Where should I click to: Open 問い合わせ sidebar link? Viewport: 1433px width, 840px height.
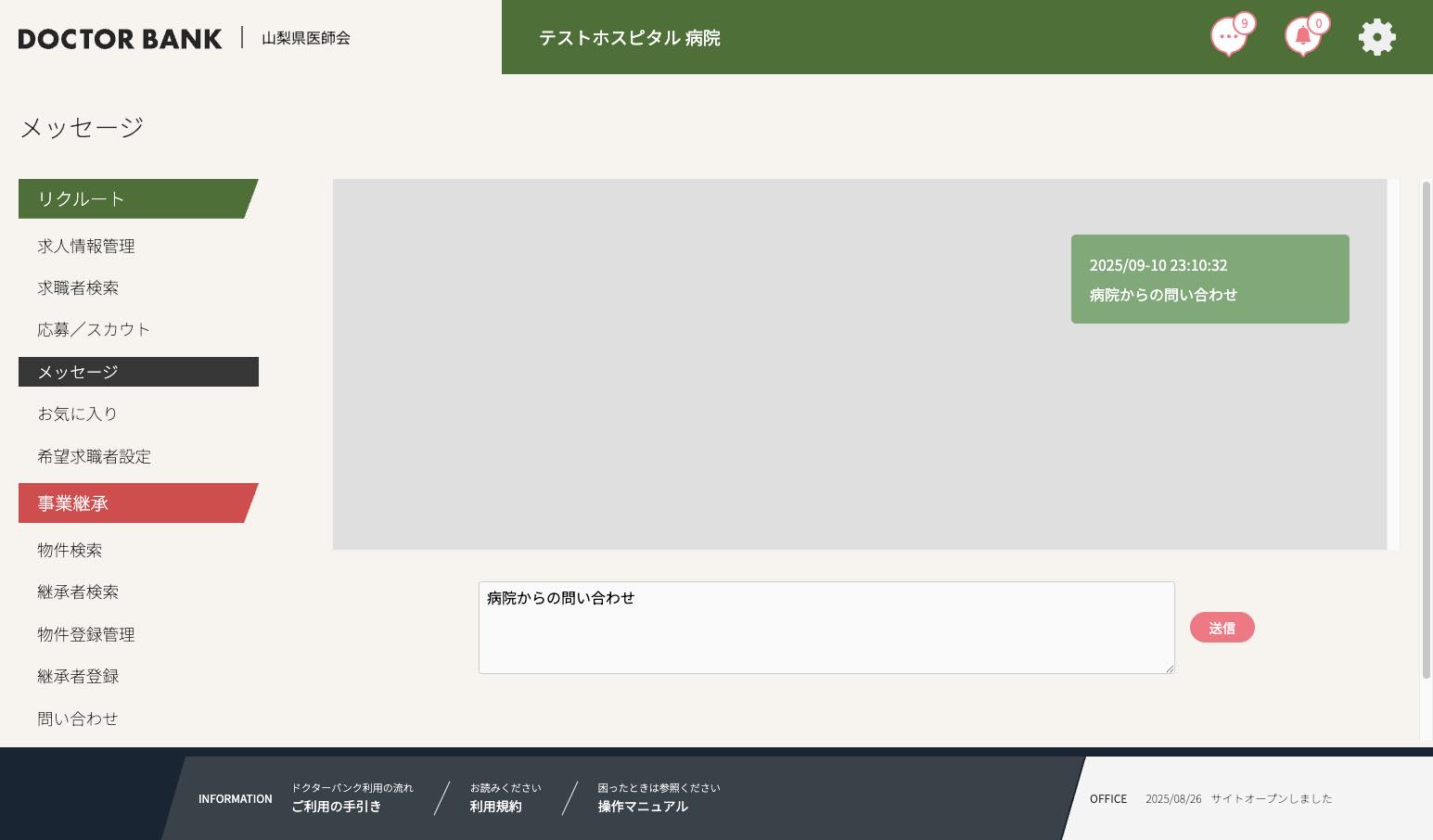tap(78, 719)
